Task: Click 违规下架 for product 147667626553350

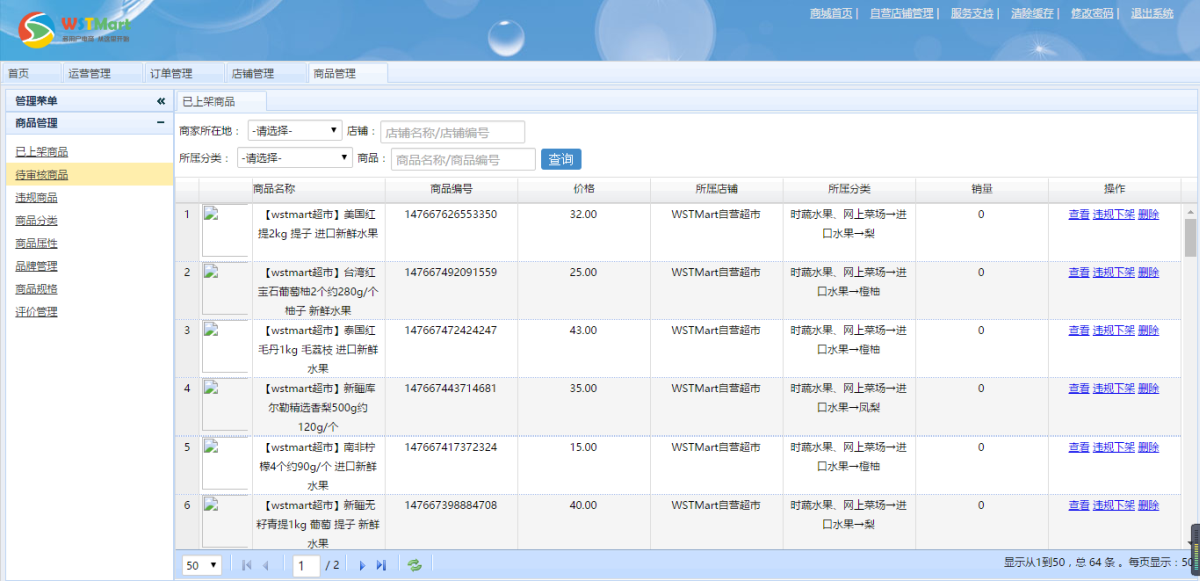Action: [x=1114, y=214]
